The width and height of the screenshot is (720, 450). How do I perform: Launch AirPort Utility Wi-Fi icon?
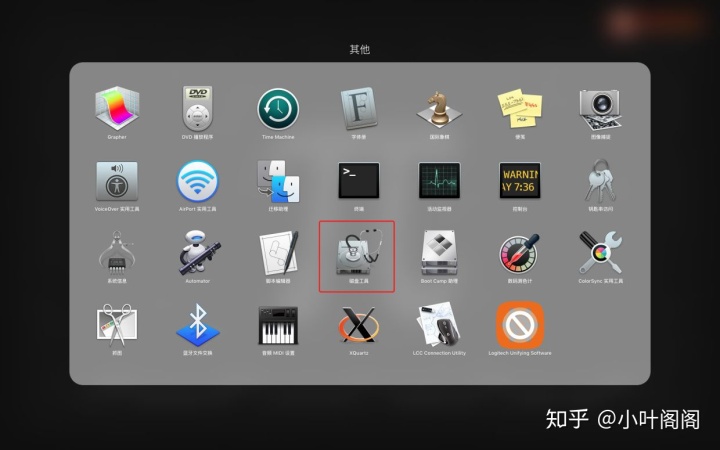tap(197, 181)
